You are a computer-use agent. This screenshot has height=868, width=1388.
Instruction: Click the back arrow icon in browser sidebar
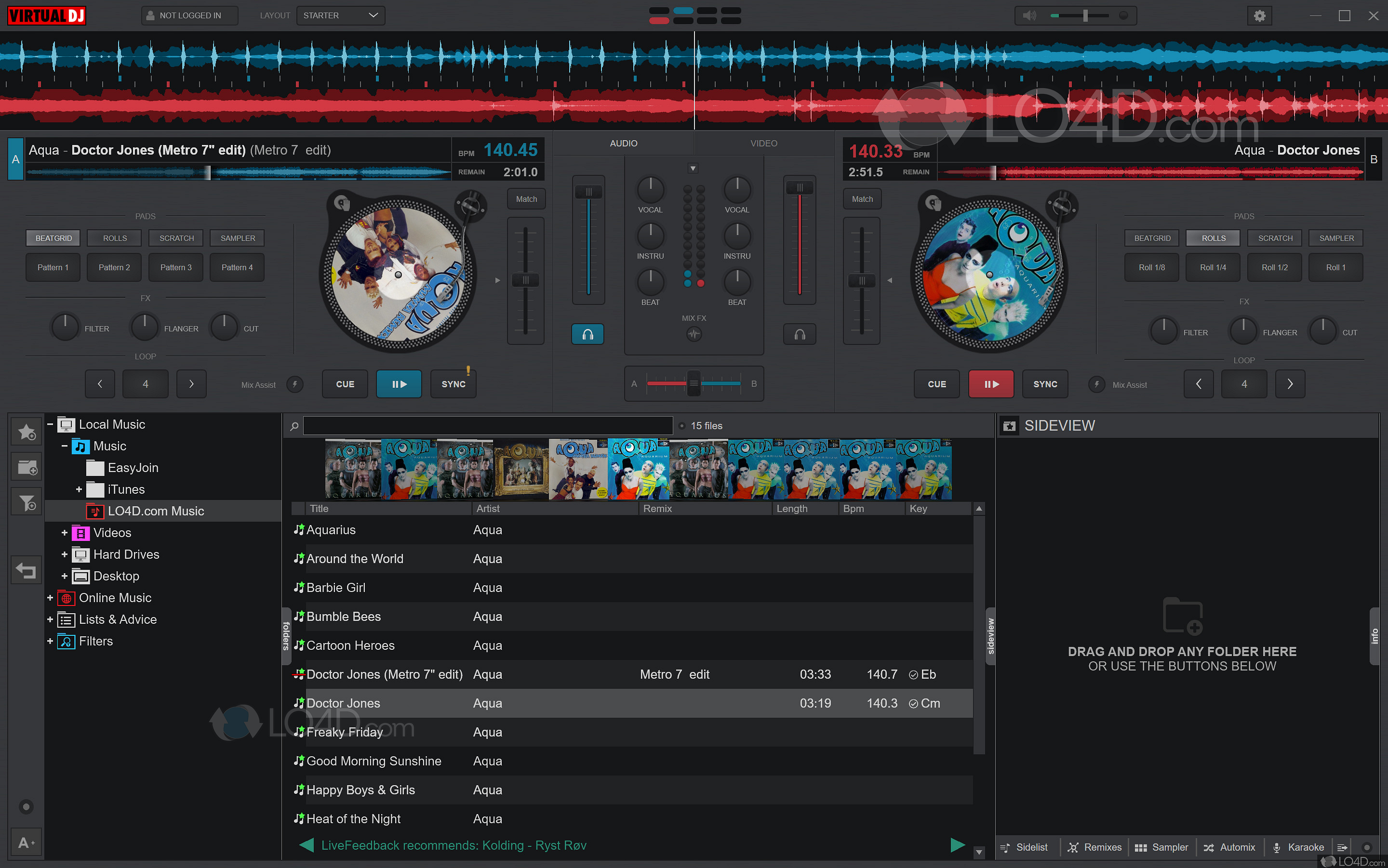tap(27, 571)
